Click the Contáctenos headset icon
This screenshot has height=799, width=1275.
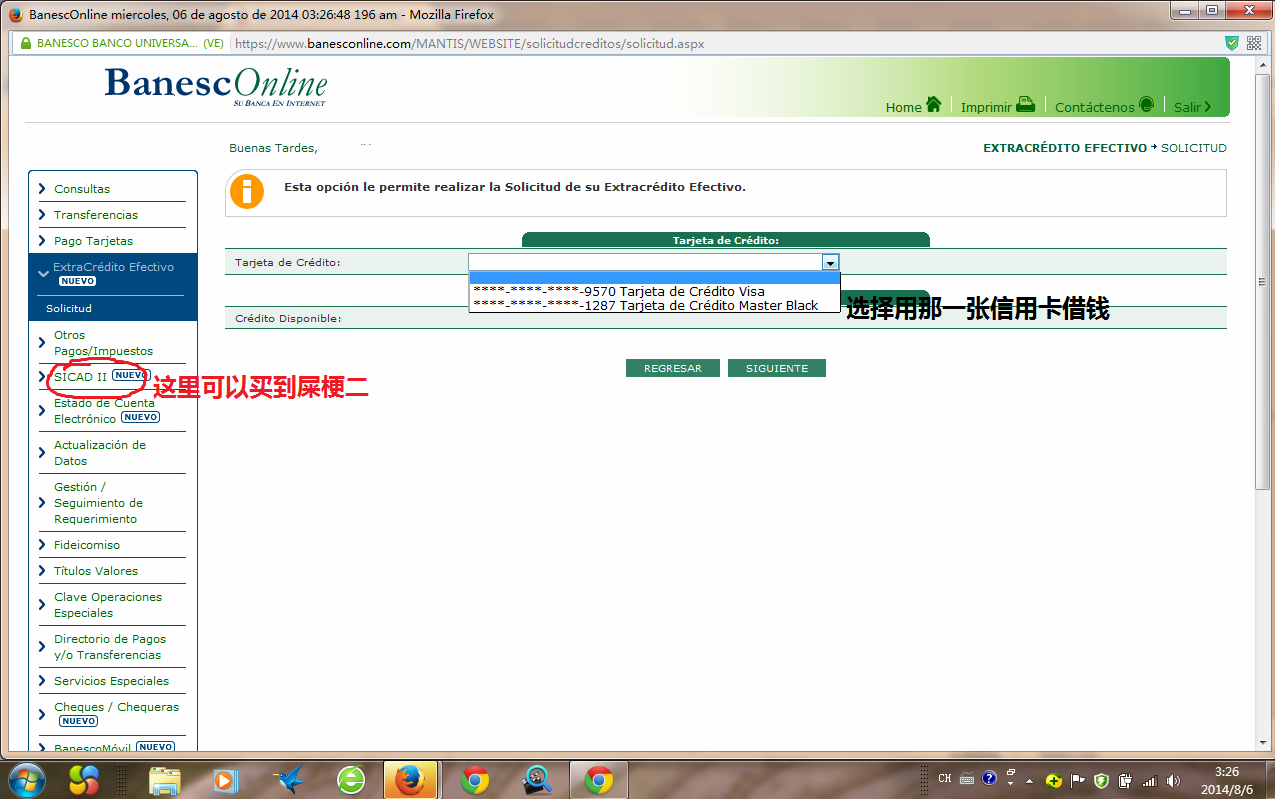click(x=1146, y=105)
